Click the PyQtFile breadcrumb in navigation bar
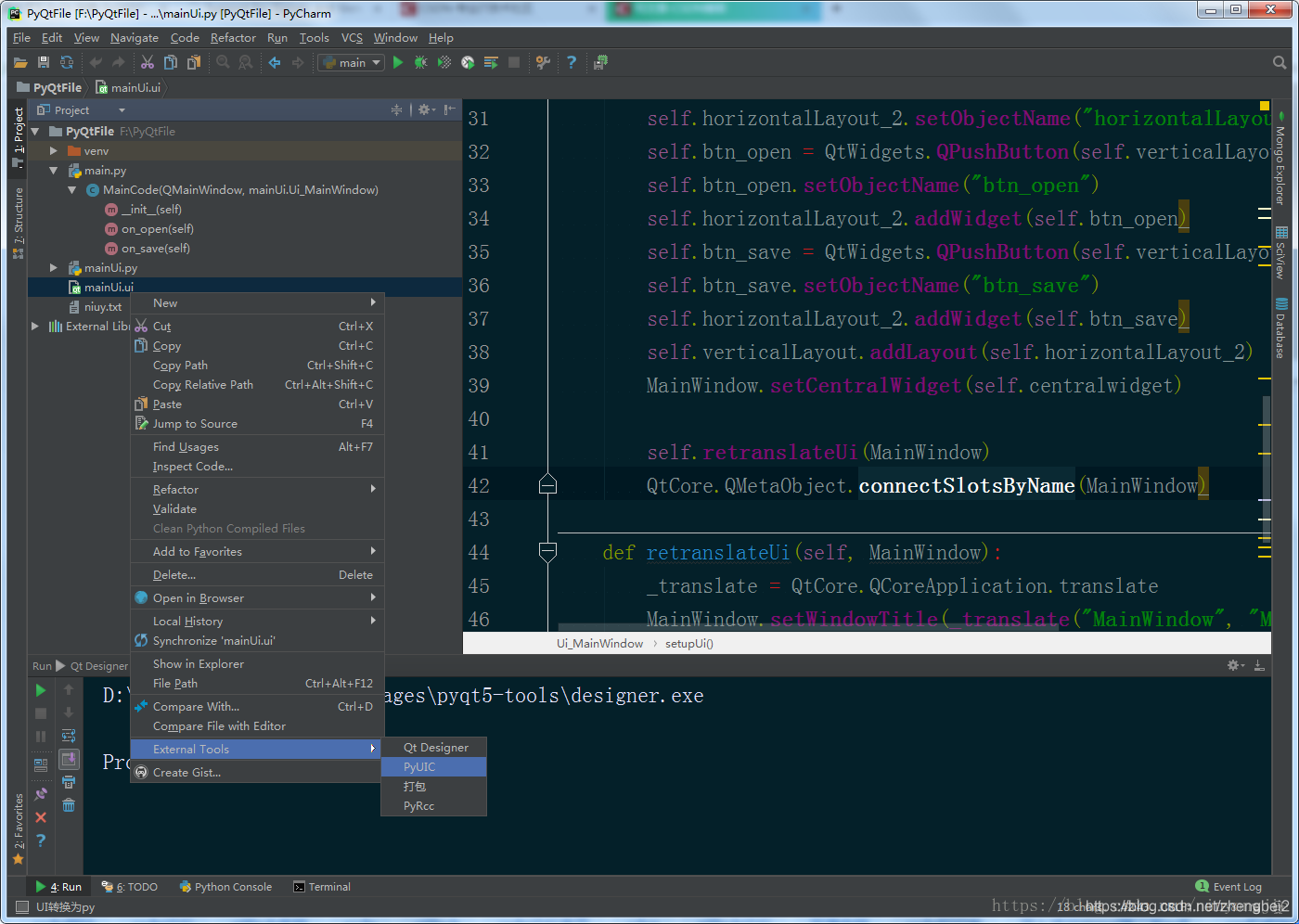The height and width of the screenshot is (924, 1299). [49, 87]
